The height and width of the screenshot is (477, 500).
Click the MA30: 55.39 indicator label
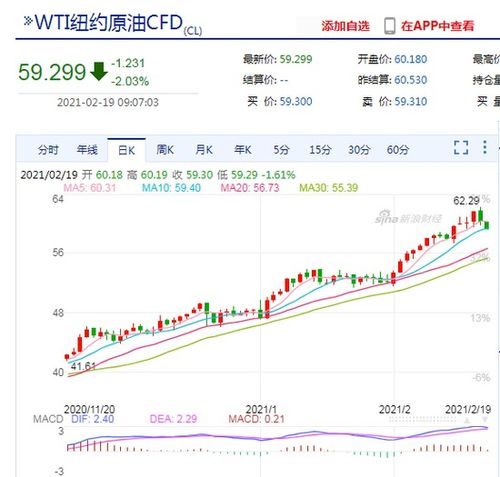[329, 188]
